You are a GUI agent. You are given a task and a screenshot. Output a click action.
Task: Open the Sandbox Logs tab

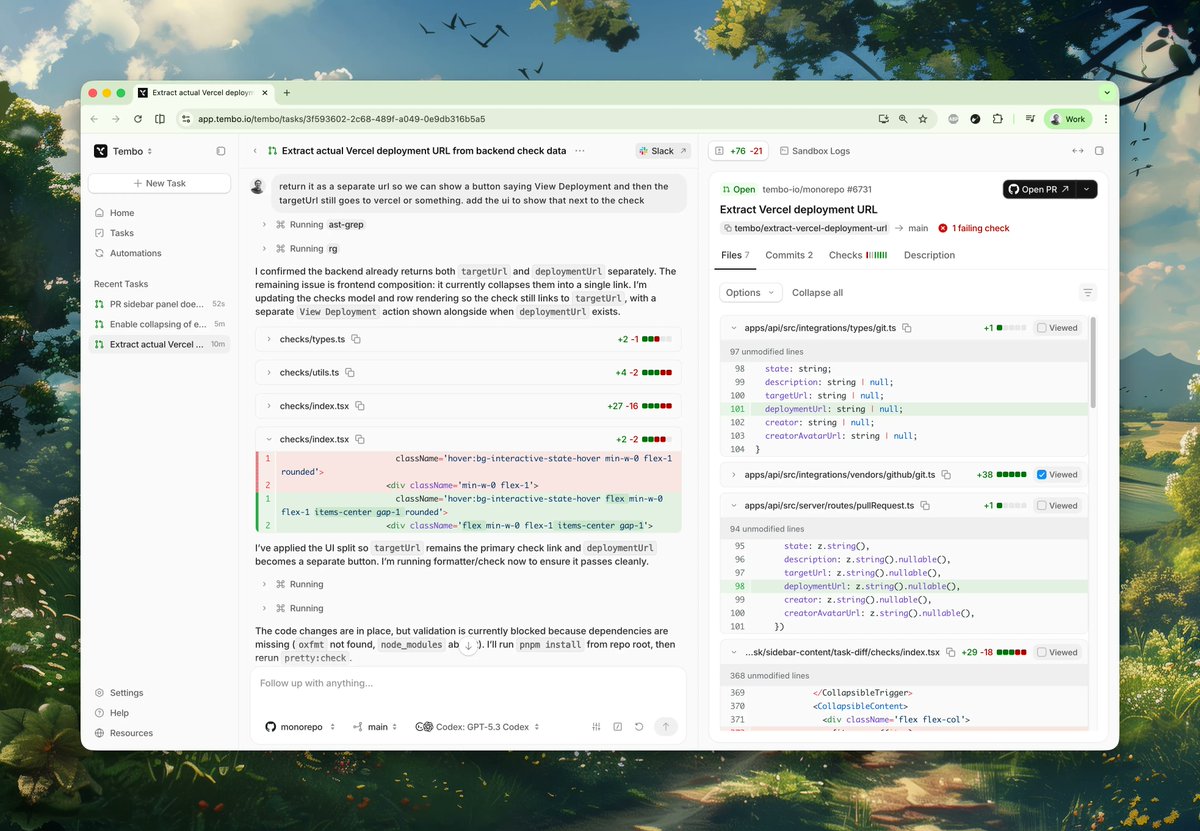[x=814, y=151]
